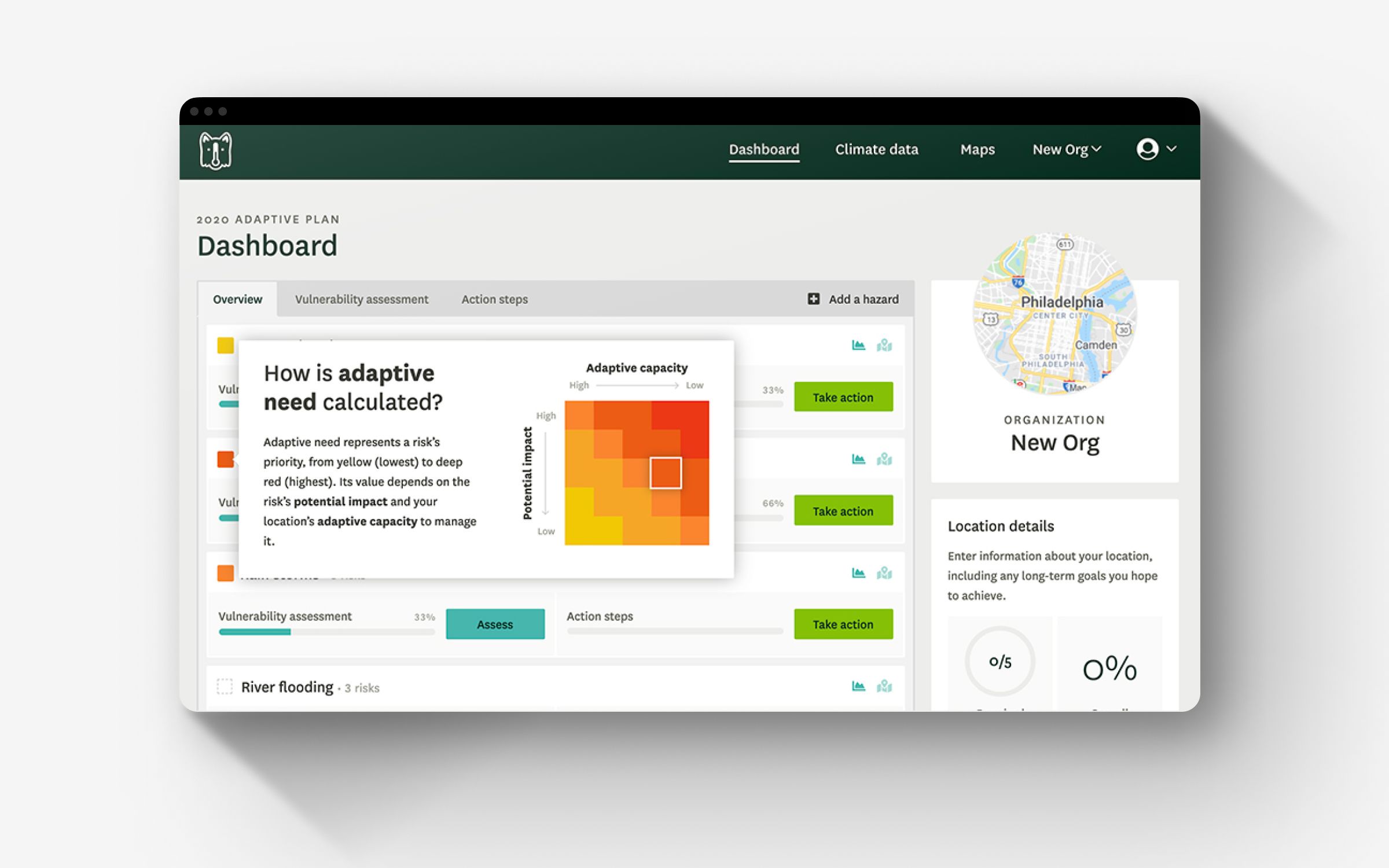Open chart icon in orange hazard row

click(x=859, y=573)
